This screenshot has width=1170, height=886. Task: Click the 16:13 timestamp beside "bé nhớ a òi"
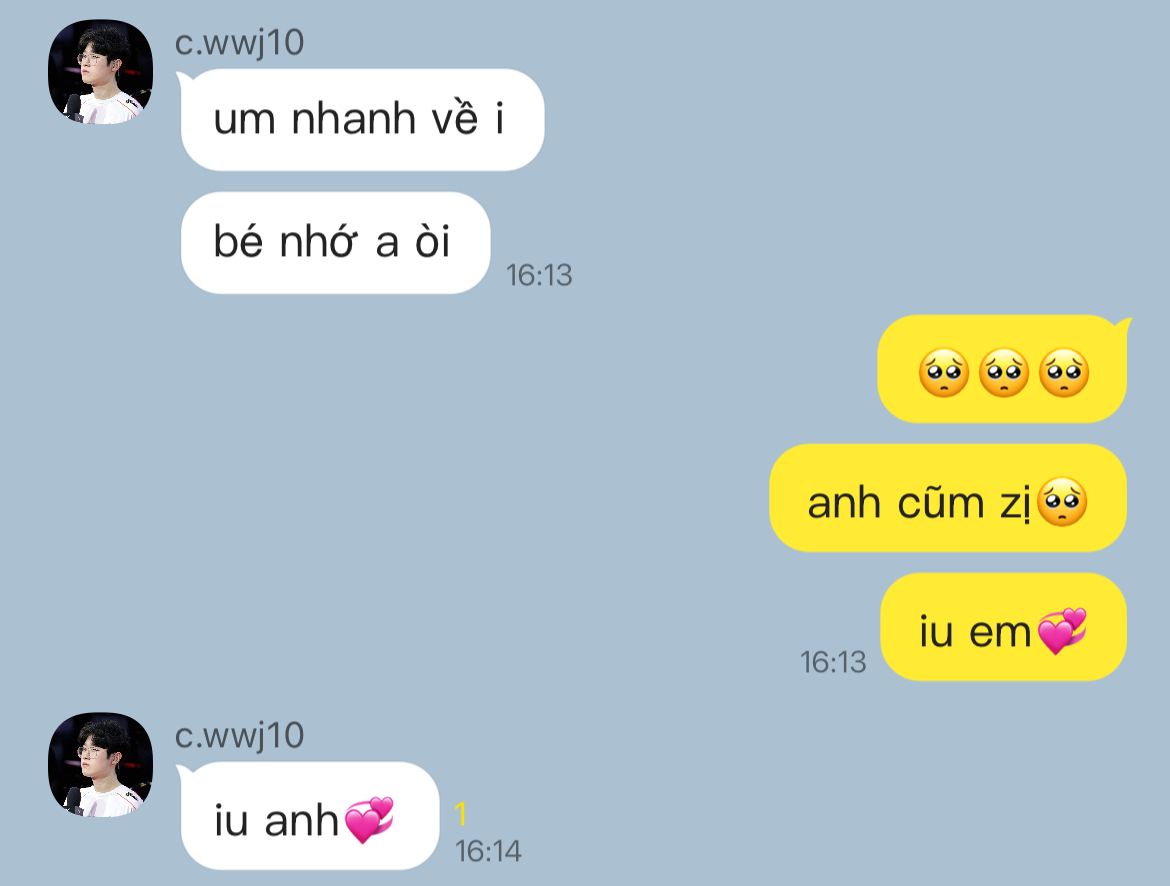click(x=539, y=275)
